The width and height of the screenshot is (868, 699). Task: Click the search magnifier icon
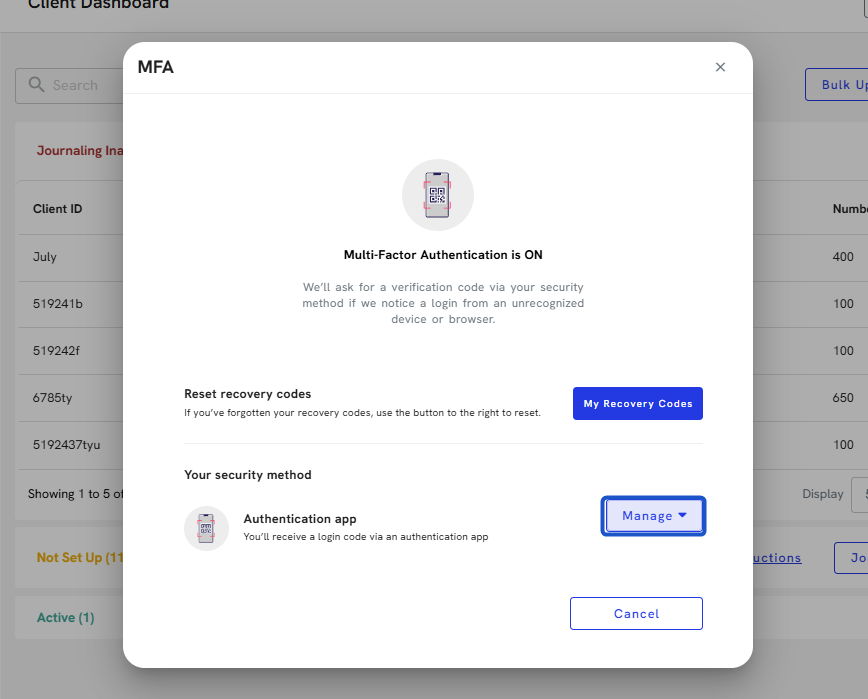[x=36, y=85]
